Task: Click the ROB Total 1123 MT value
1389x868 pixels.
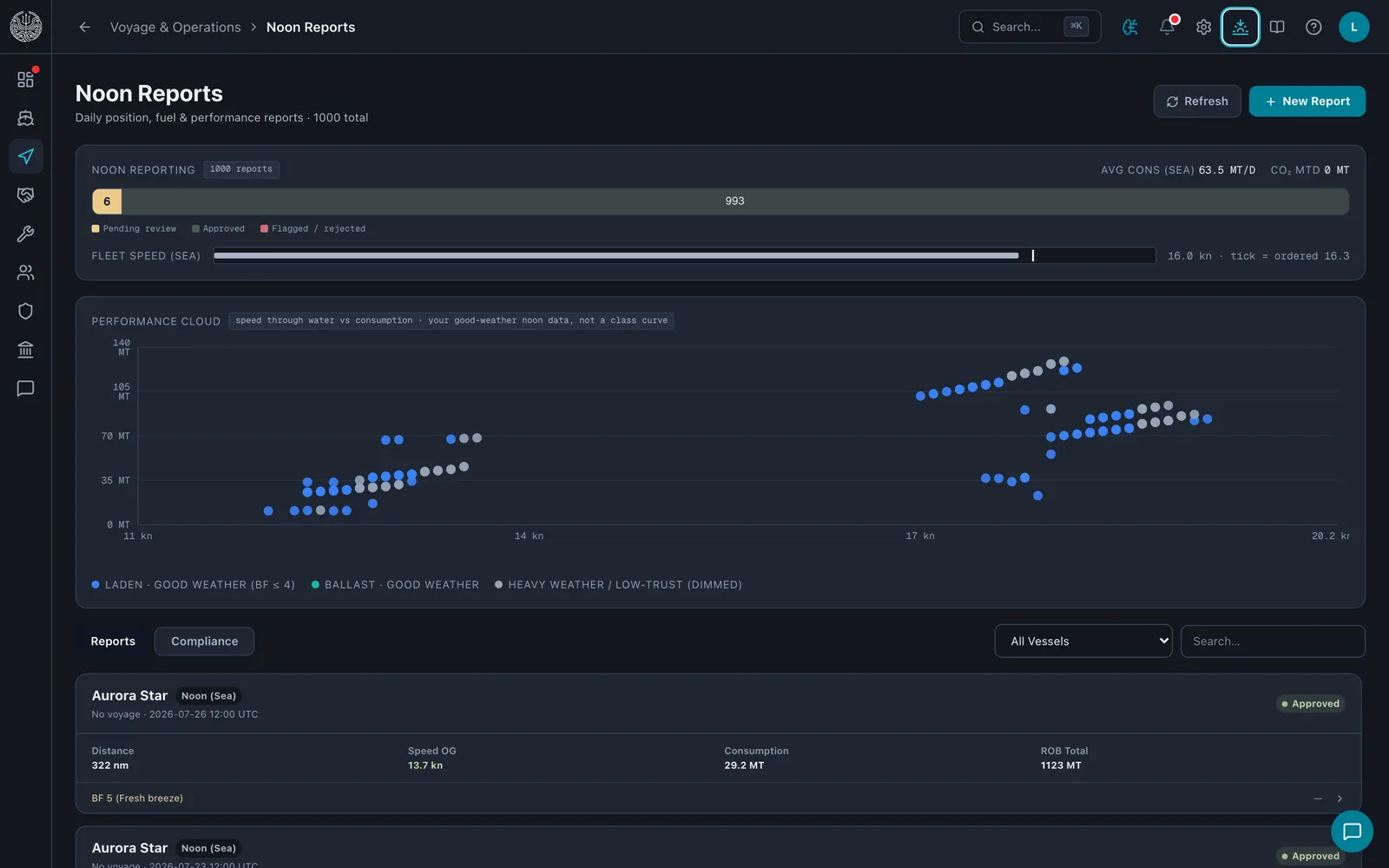Action: click(1061, 766)
